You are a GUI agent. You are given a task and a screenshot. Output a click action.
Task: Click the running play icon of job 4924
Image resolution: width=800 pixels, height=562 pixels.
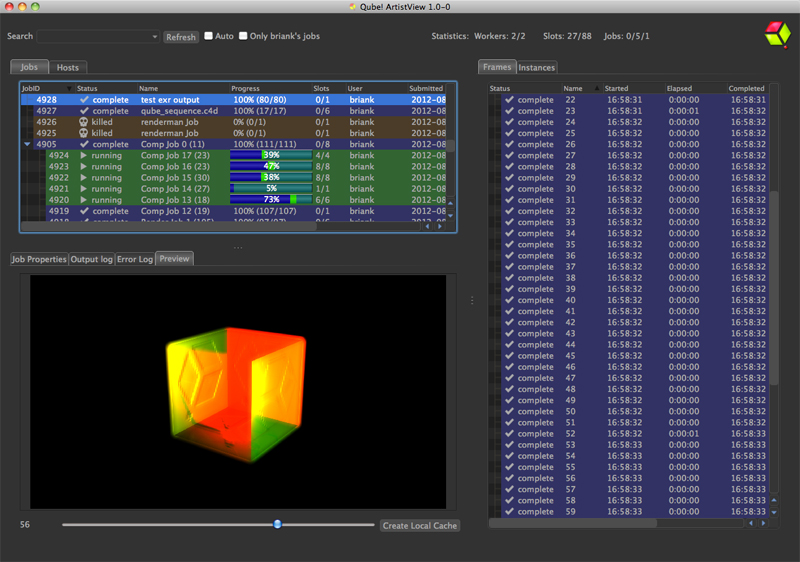83,155
